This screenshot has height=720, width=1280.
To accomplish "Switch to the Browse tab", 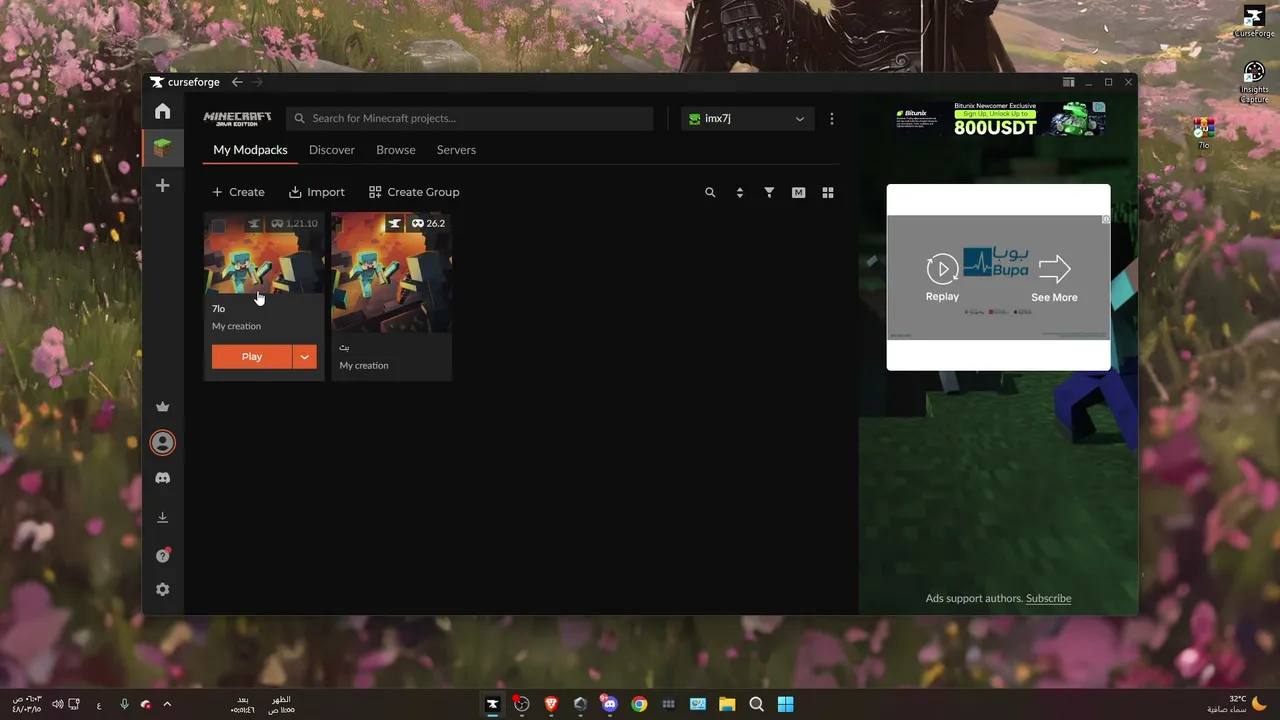I will click(x=396, y=150).
